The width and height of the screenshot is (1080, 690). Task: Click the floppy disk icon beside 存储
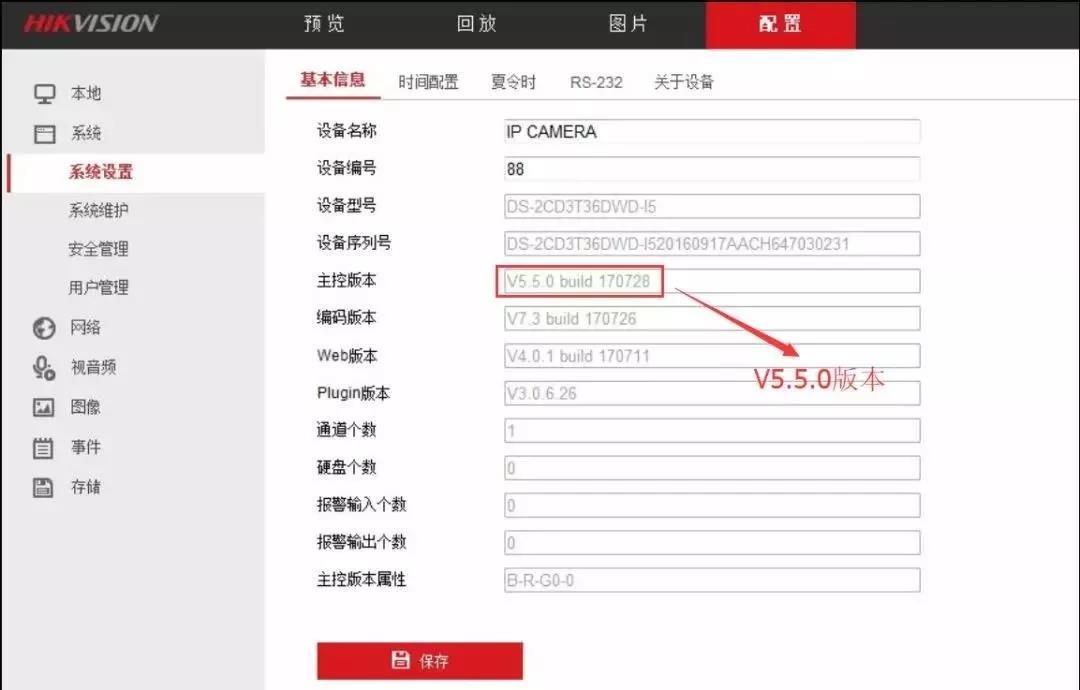tap(44, 488)
